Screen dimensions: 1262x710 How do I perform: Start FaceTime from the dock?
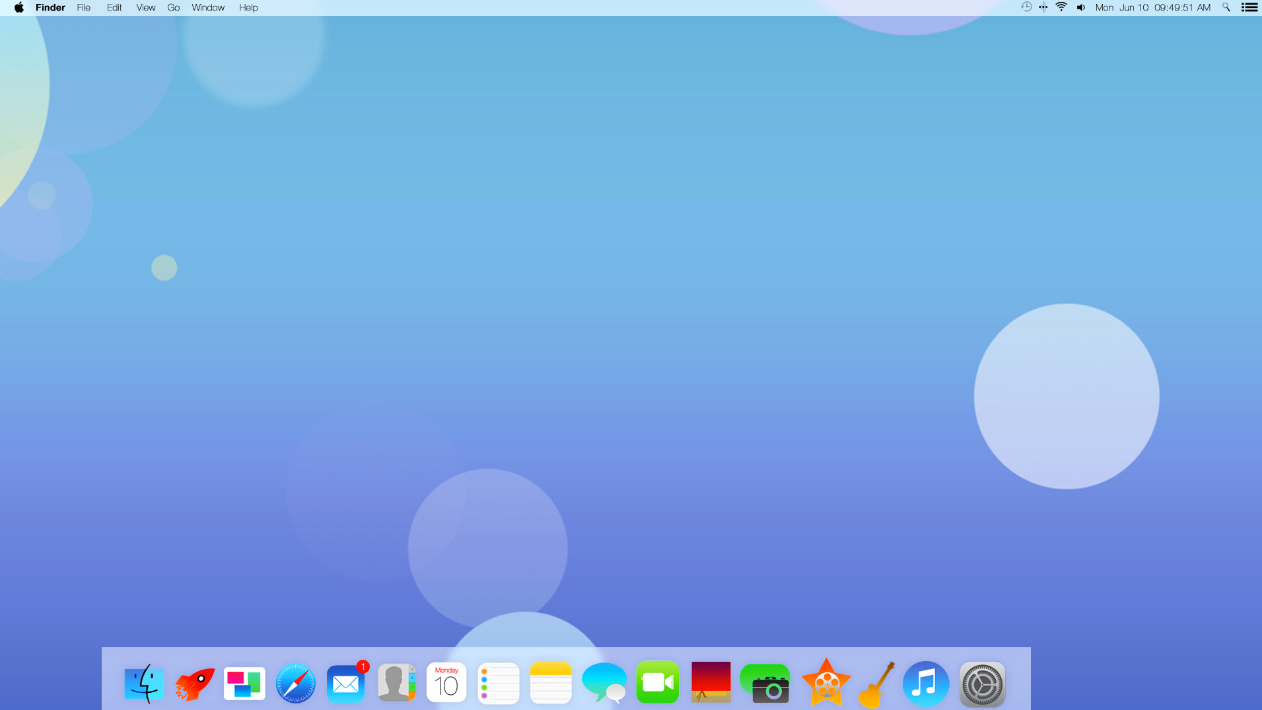click(x=658, y=683)
